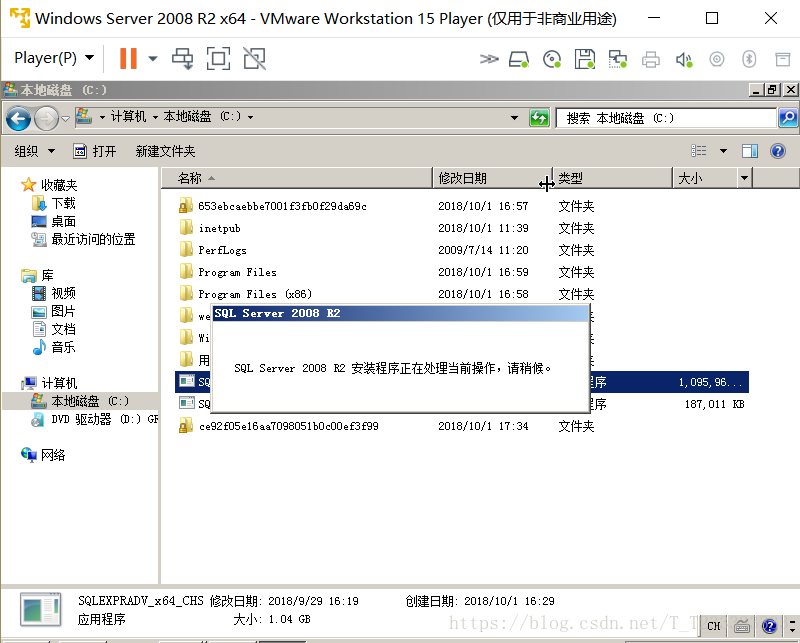This screenshot has height=643, width=800.
Task: Select folder ce92f05e16aa7098051b0c00ef3f99
Action: (289, 426)
